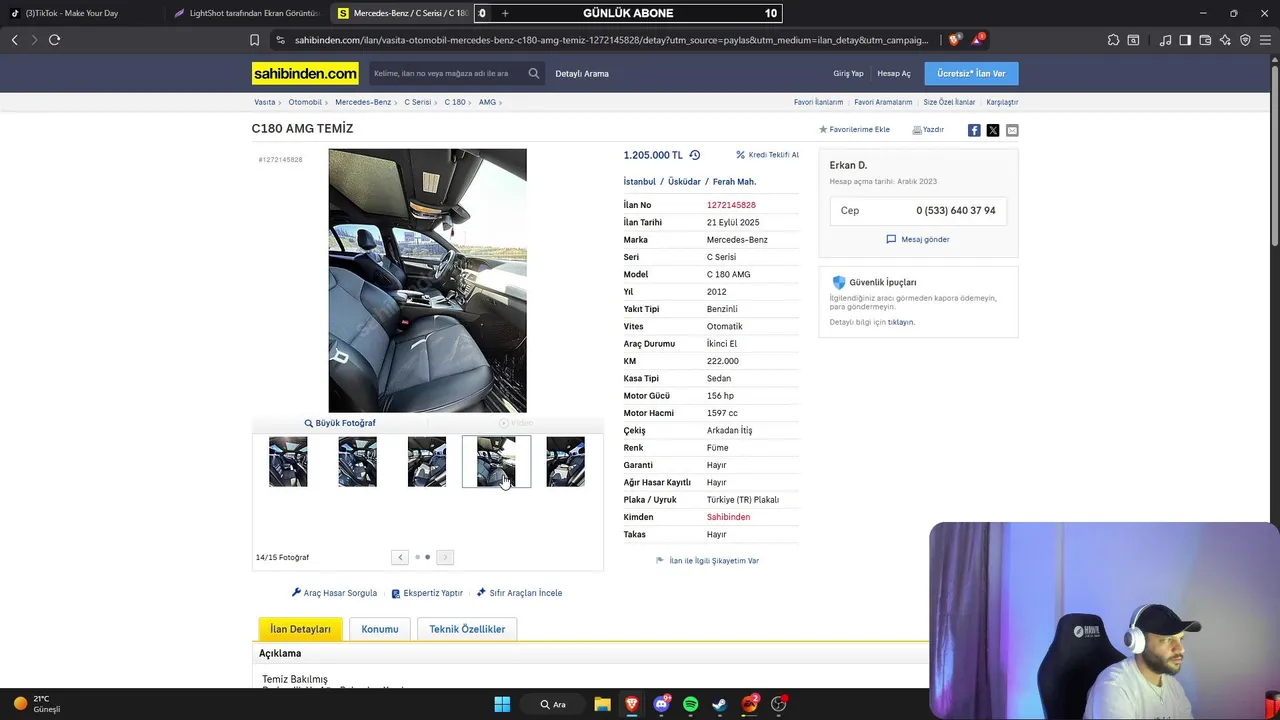The height and width of the screenshot is (720, 1280).
Task: Switch to LightShot browser tab
Action: (246, 13)
